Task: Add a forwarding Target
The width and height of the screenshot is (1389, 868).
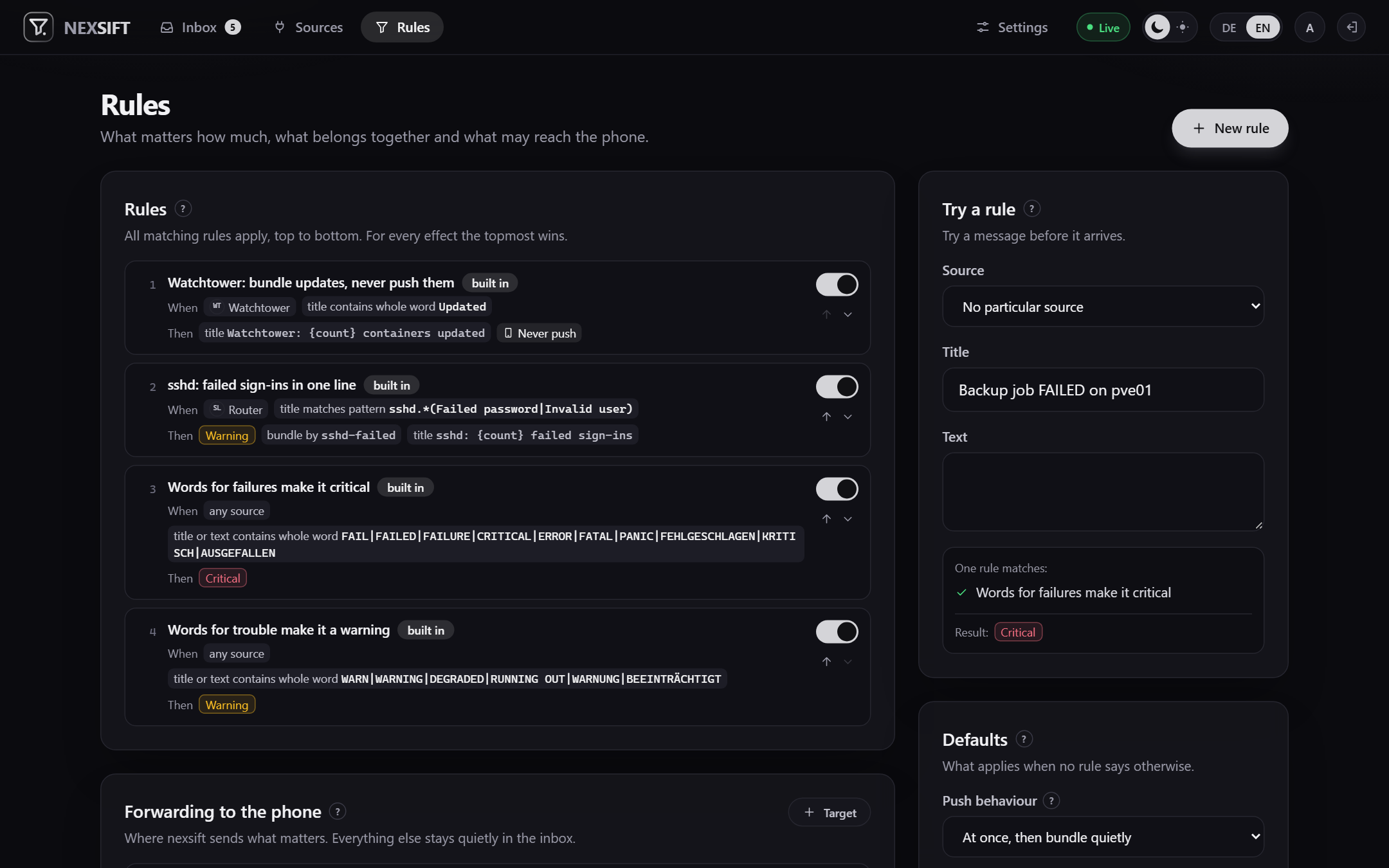Action: (830, 813)
